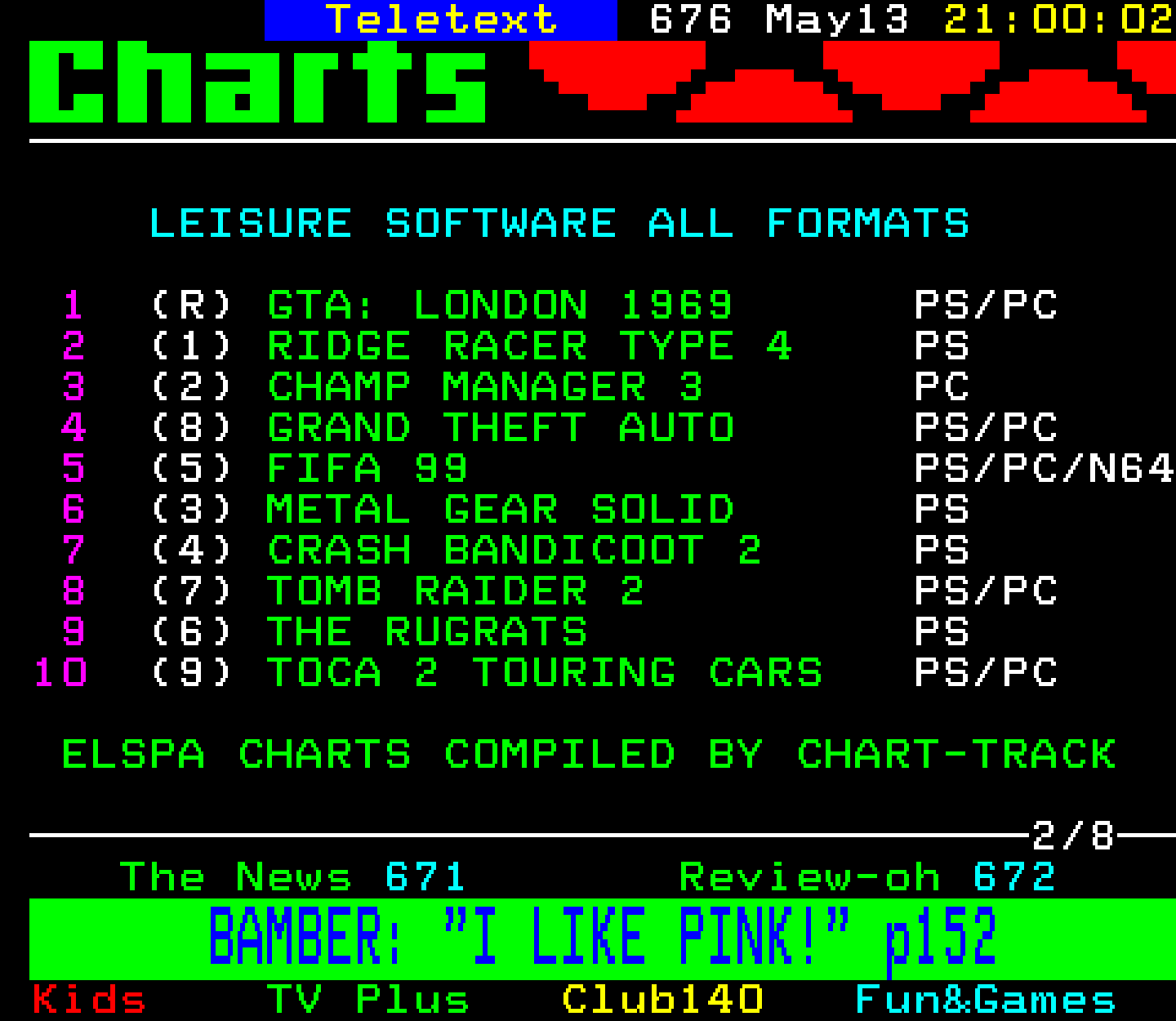Click the (R) previous position for GTA London
Image resolution: width=1176 pixels, height=1021 pixels.
[x=192, y=305]
